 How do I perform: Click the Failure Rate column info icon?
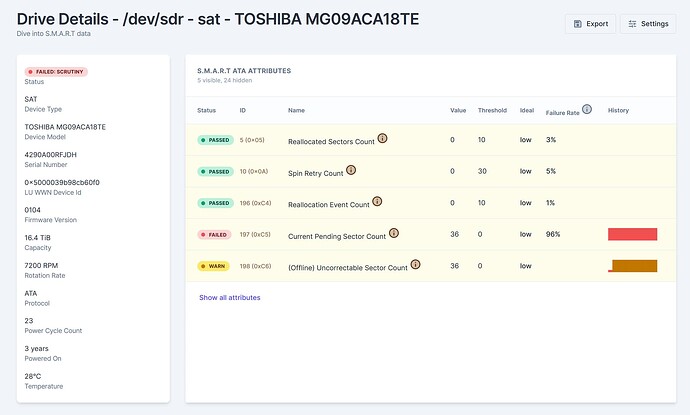click(587, 109)
